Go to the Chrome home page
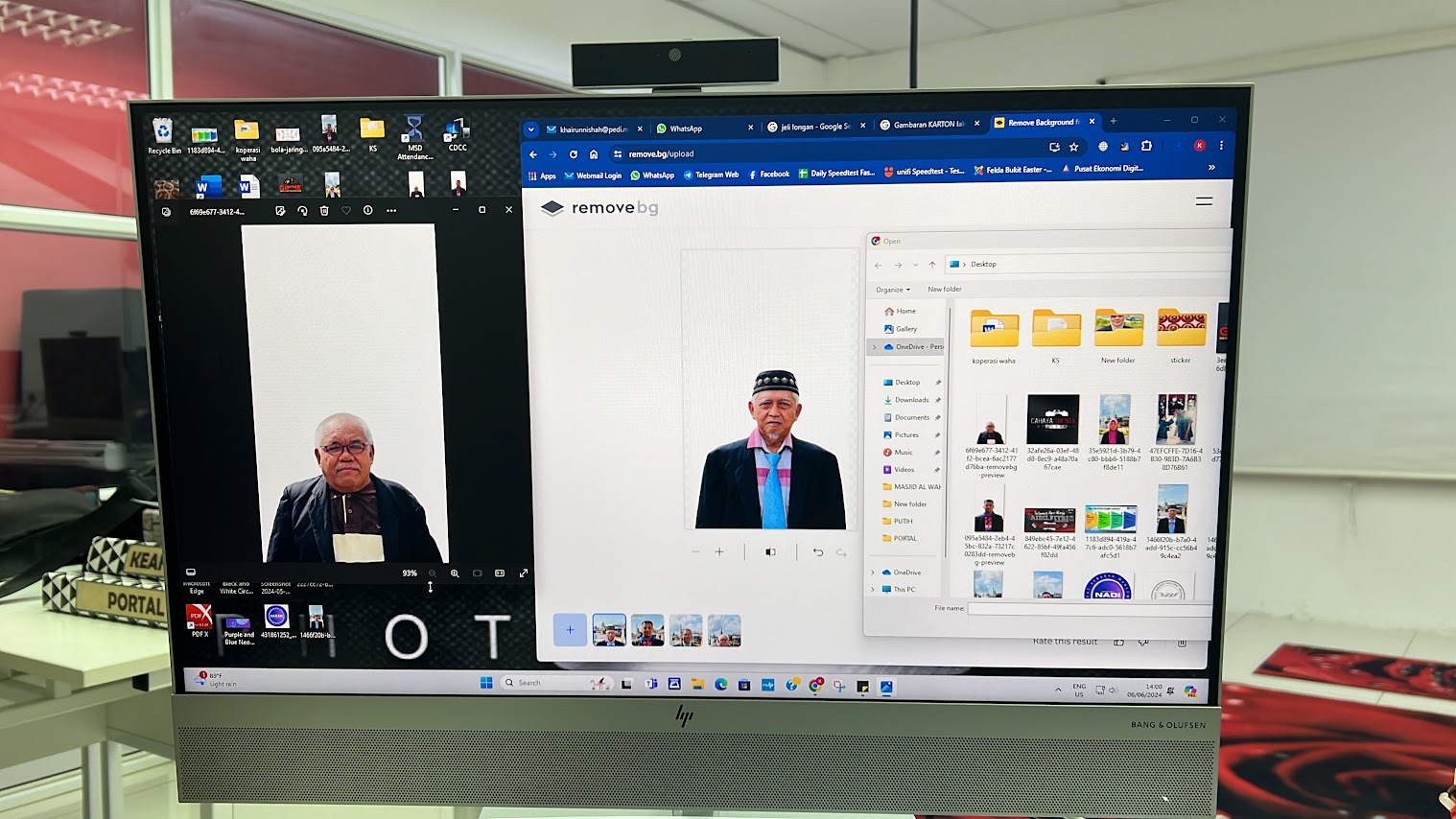 tap(594, 154)
